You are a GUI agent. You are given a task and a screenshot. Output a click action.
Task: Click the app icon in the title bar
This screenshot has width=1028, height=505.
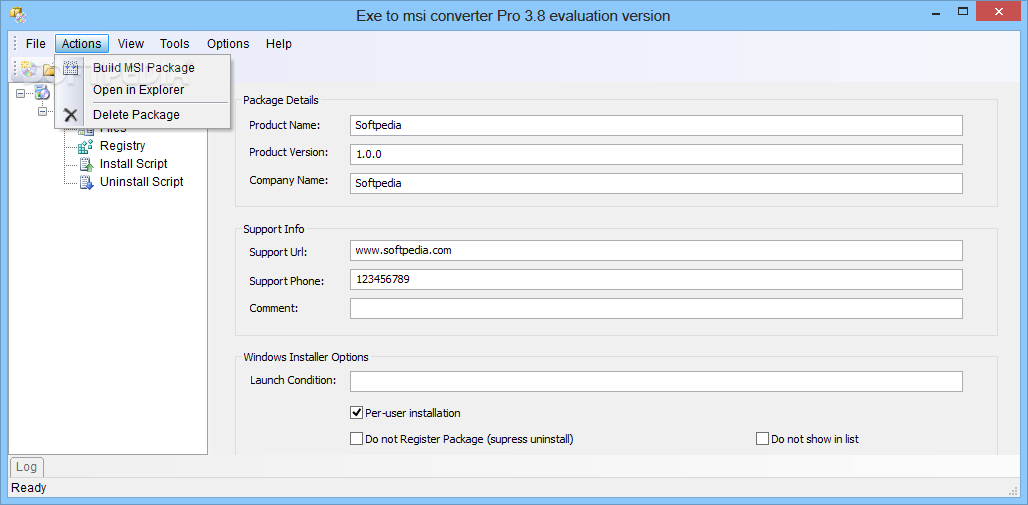point(18,14)
